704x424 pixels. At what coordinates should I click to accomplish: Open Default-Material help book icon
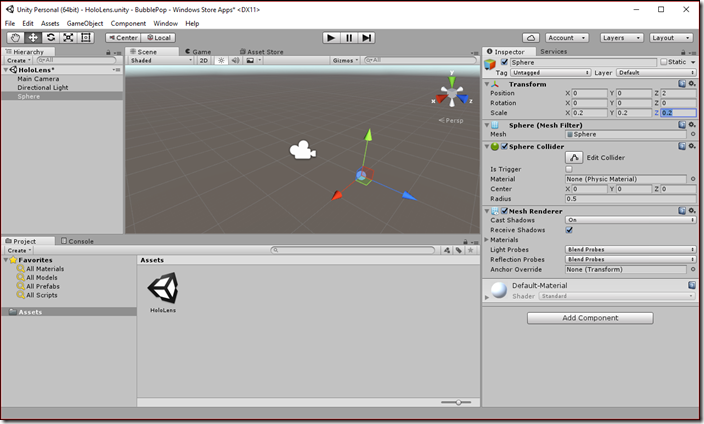(x=692, y=285)
